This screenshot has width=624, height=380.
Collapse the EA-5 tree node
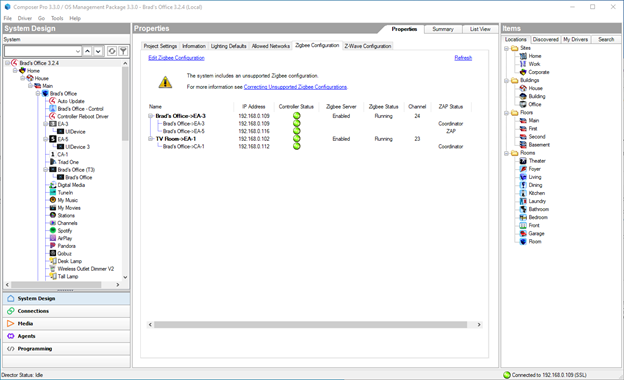tap(45, 139)
